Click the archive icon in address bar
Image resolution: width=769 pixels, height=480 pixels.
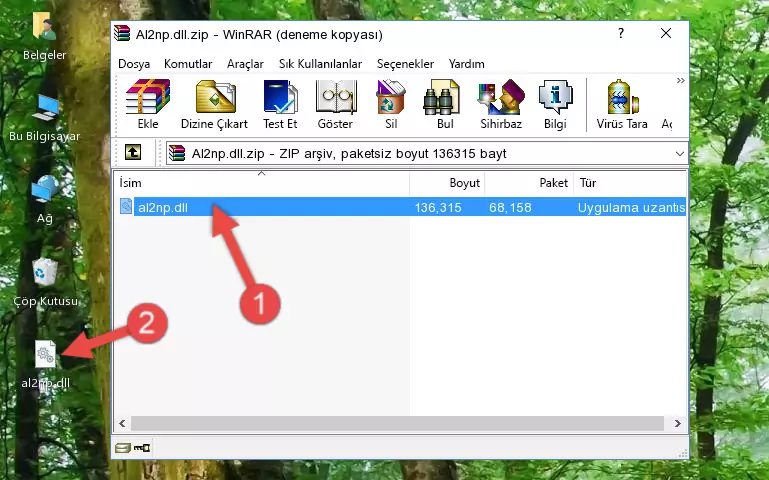click(177, 153)
